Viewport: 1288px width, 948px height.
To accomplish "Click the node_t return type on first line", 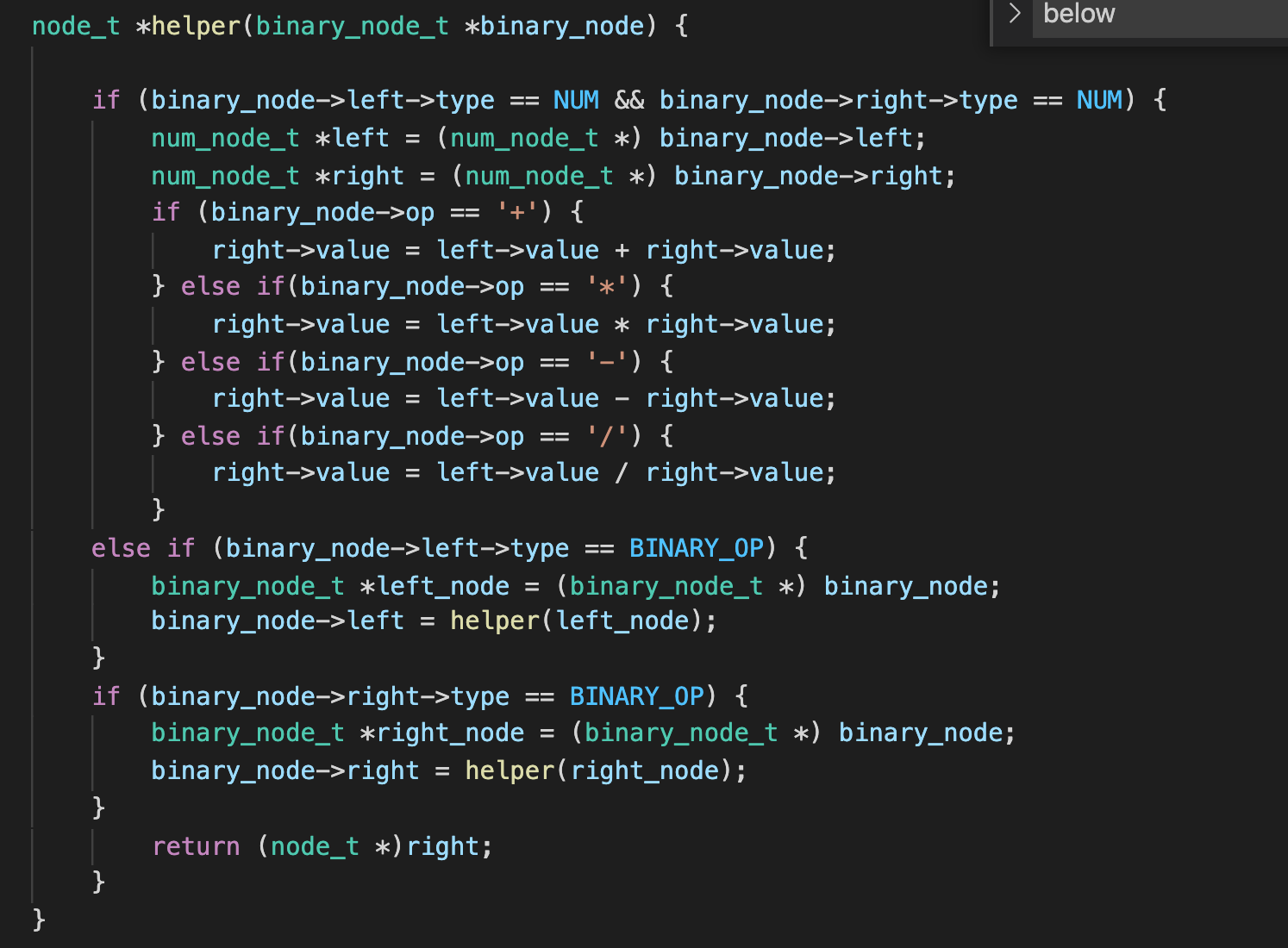I will 76,26.
